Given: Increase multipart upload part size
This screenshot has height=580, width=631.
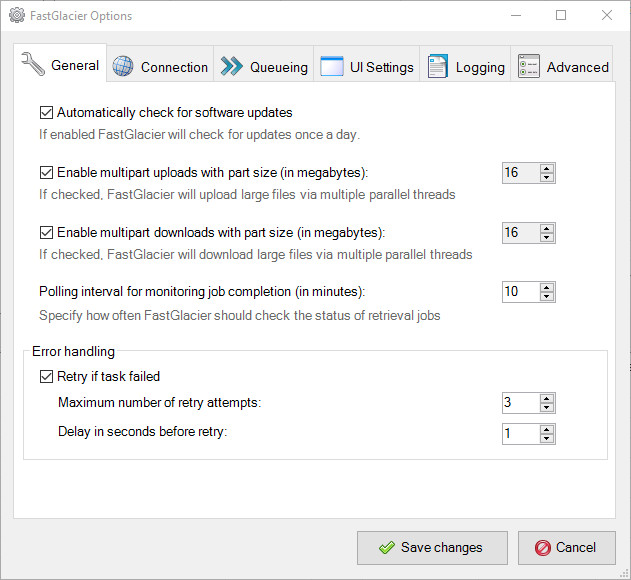Looking at the screenshot, I should (546, 168).
